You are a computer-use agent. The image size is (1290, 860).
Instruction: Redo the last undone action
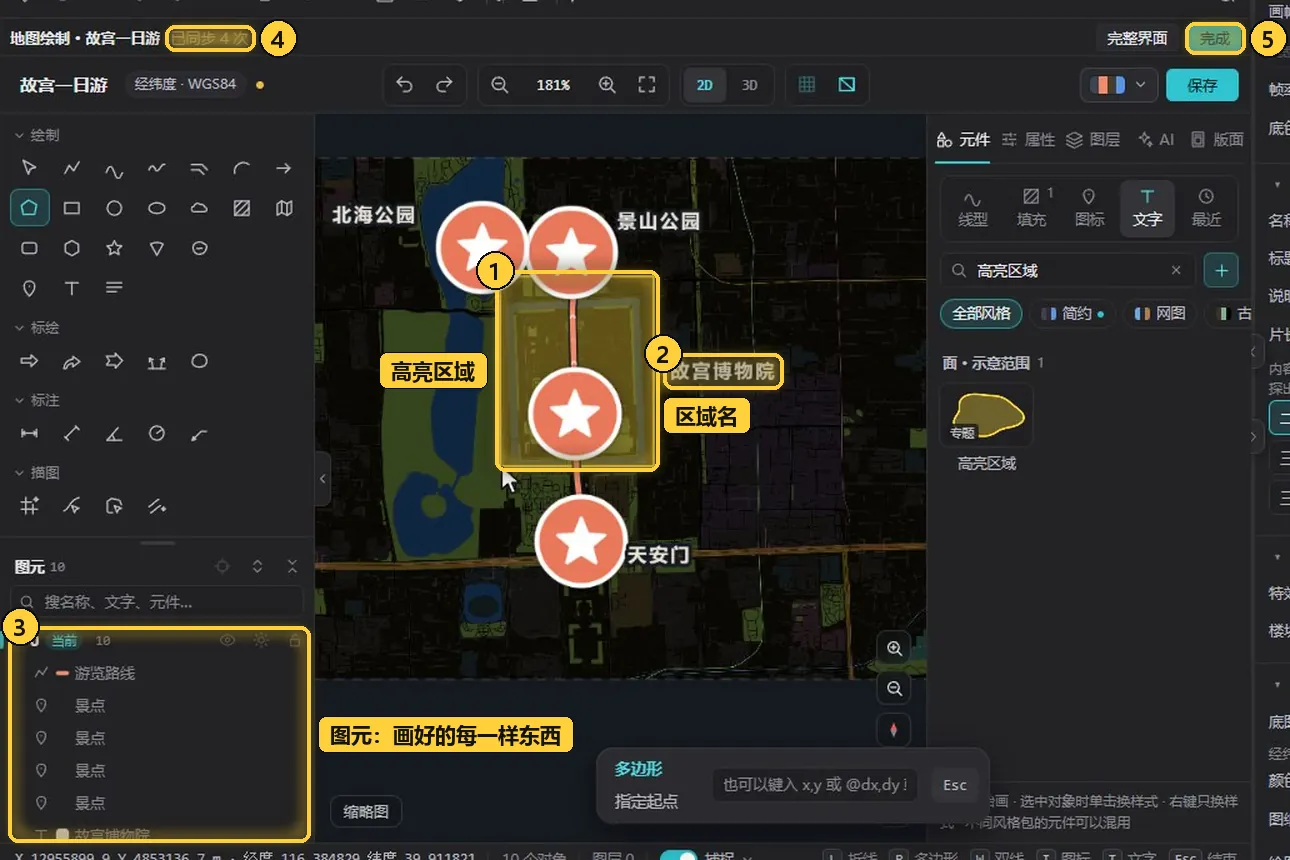point(444,85)
